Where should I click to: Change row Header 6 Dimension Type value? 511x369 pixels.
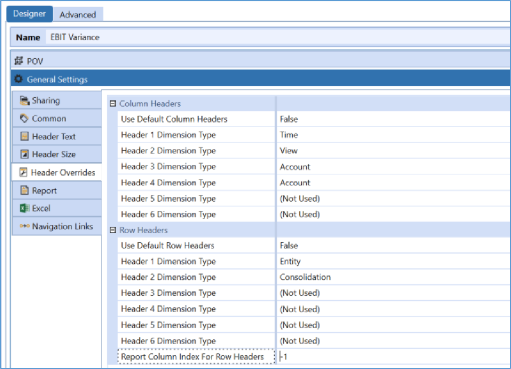pos(393,341)
